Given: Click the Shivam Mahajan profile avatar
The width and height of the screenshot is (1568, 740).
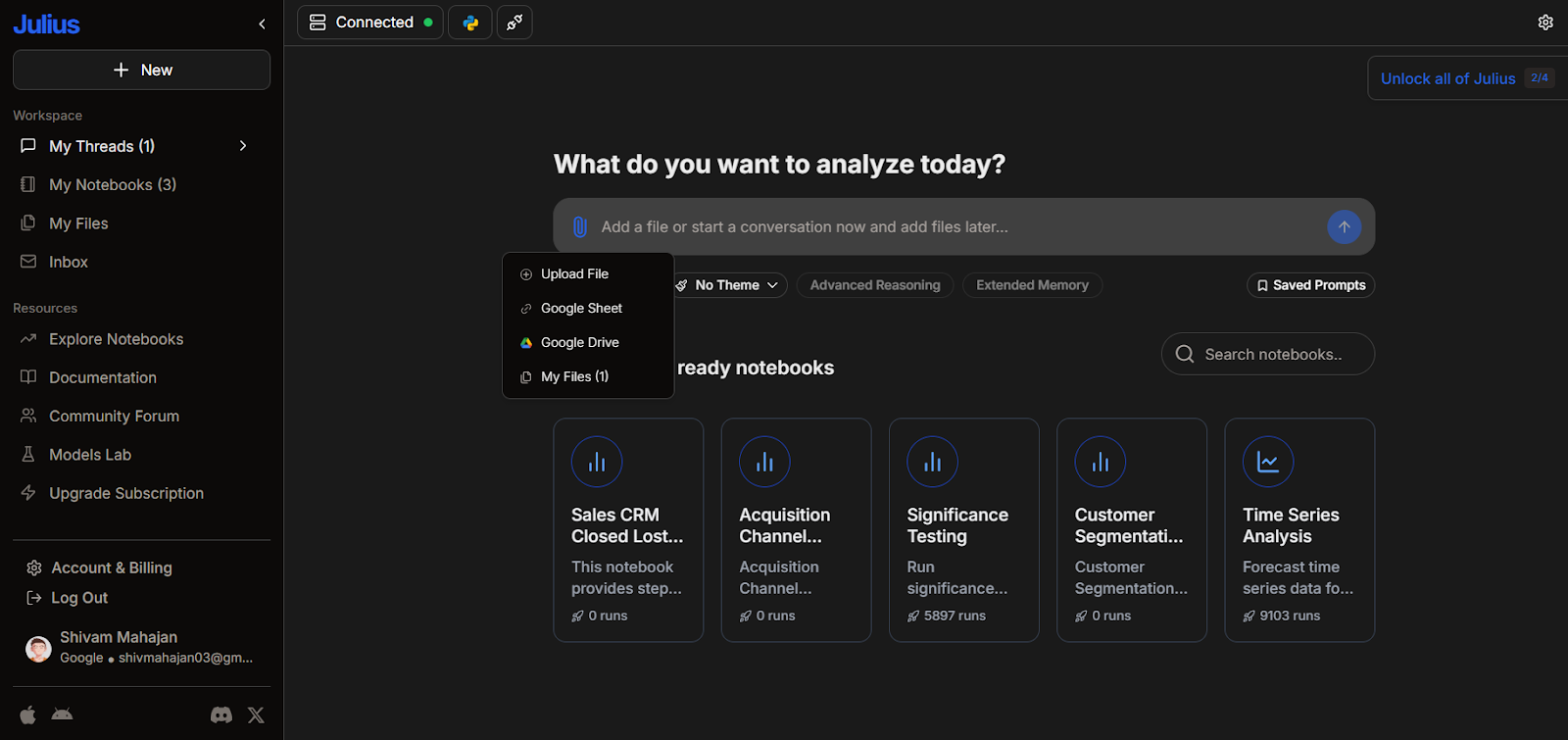Looking at the screenshot, I should [x=38, y=649].
